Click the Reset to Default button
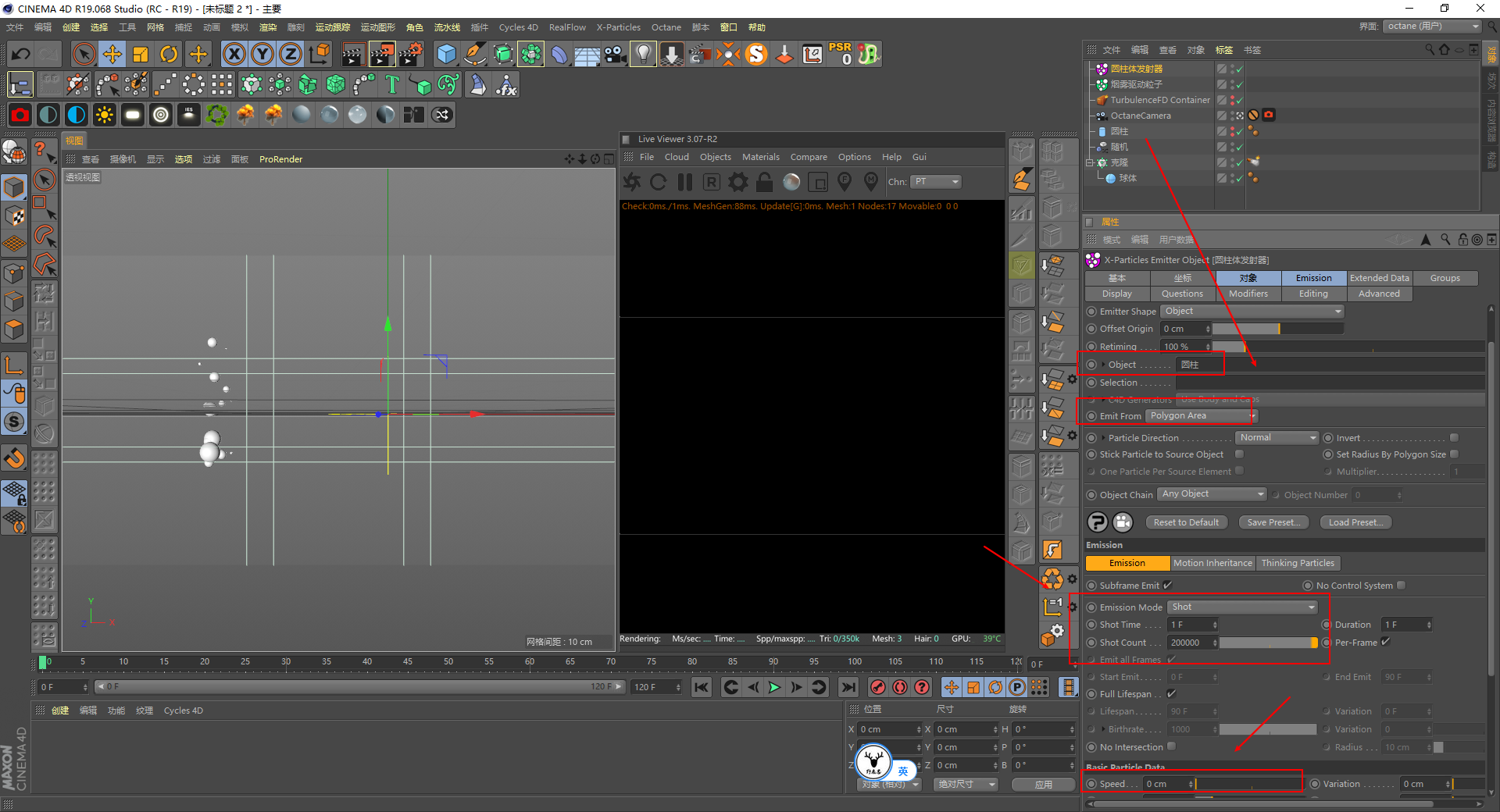The width and height of the screenshot is (1500, 812). 1185,522
